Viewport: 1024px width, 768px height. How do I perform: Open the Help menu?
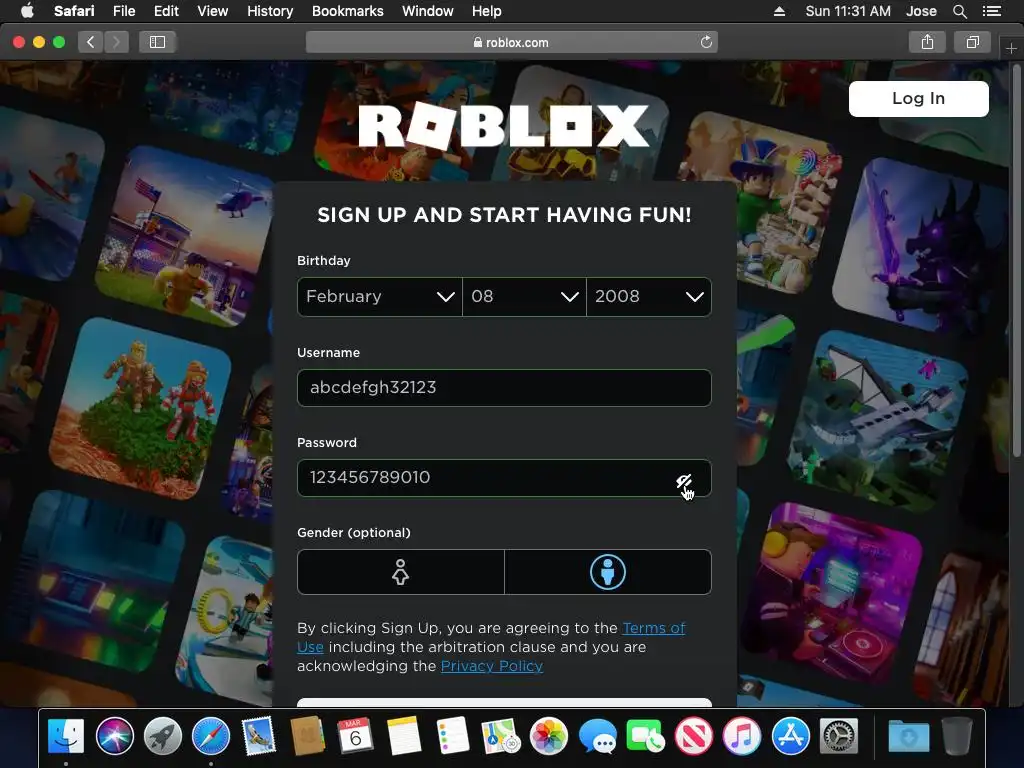pos(487,11)
